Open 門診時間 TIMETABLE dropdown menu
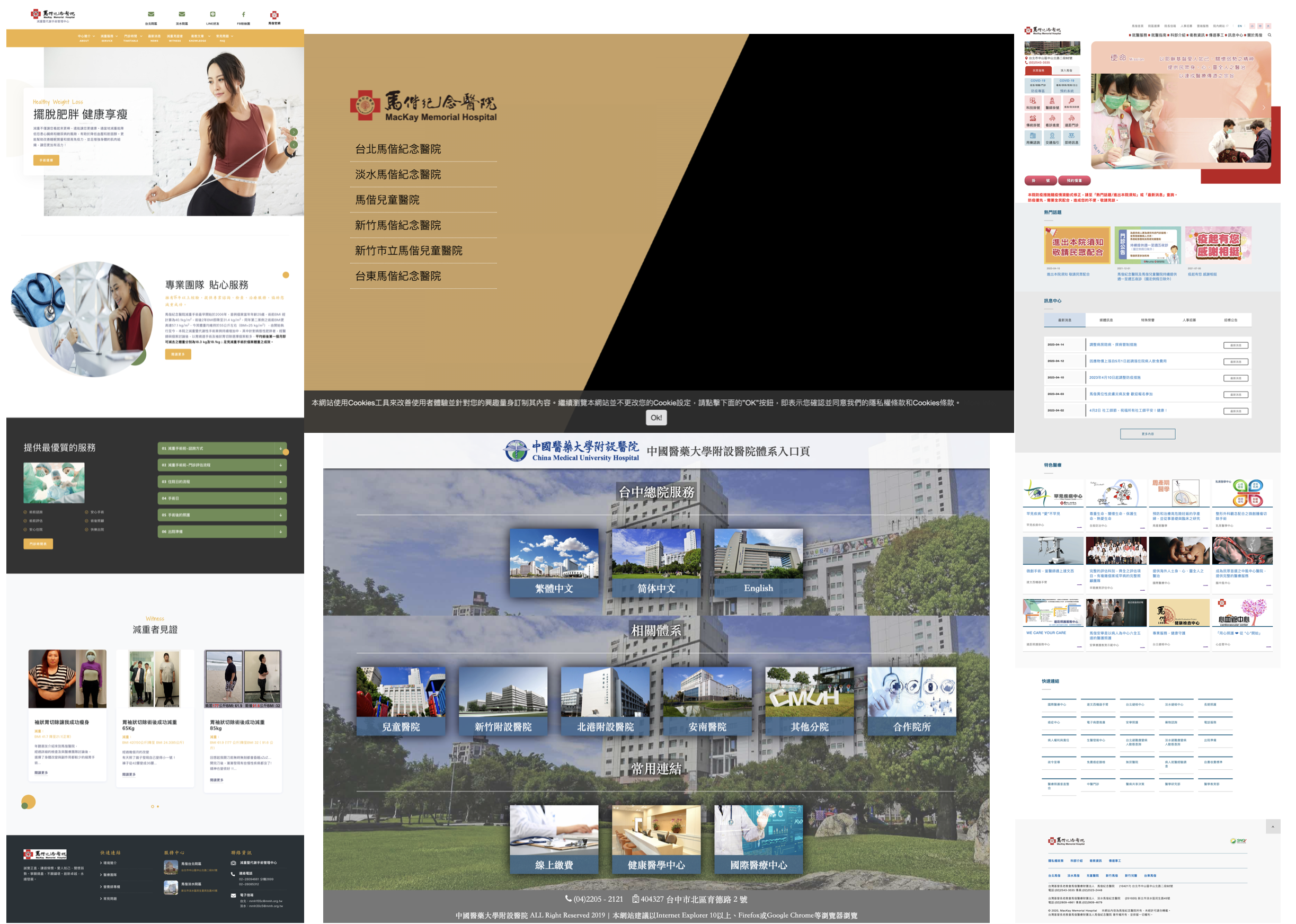Image resolution: width=1296 pixels, height=924 pixels. pos(132,38)
